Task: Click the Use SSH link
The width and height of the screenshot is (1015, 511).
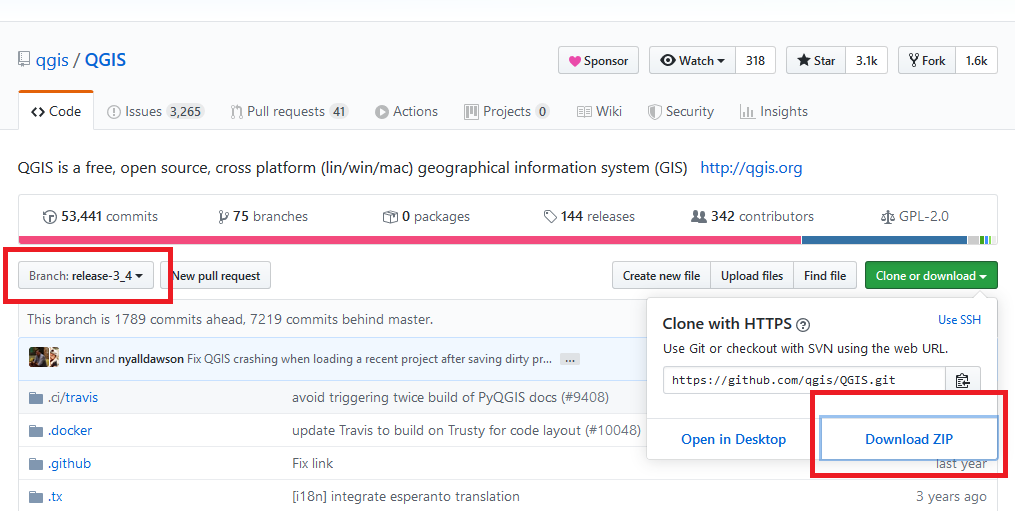Action: [x=959, y=320]
